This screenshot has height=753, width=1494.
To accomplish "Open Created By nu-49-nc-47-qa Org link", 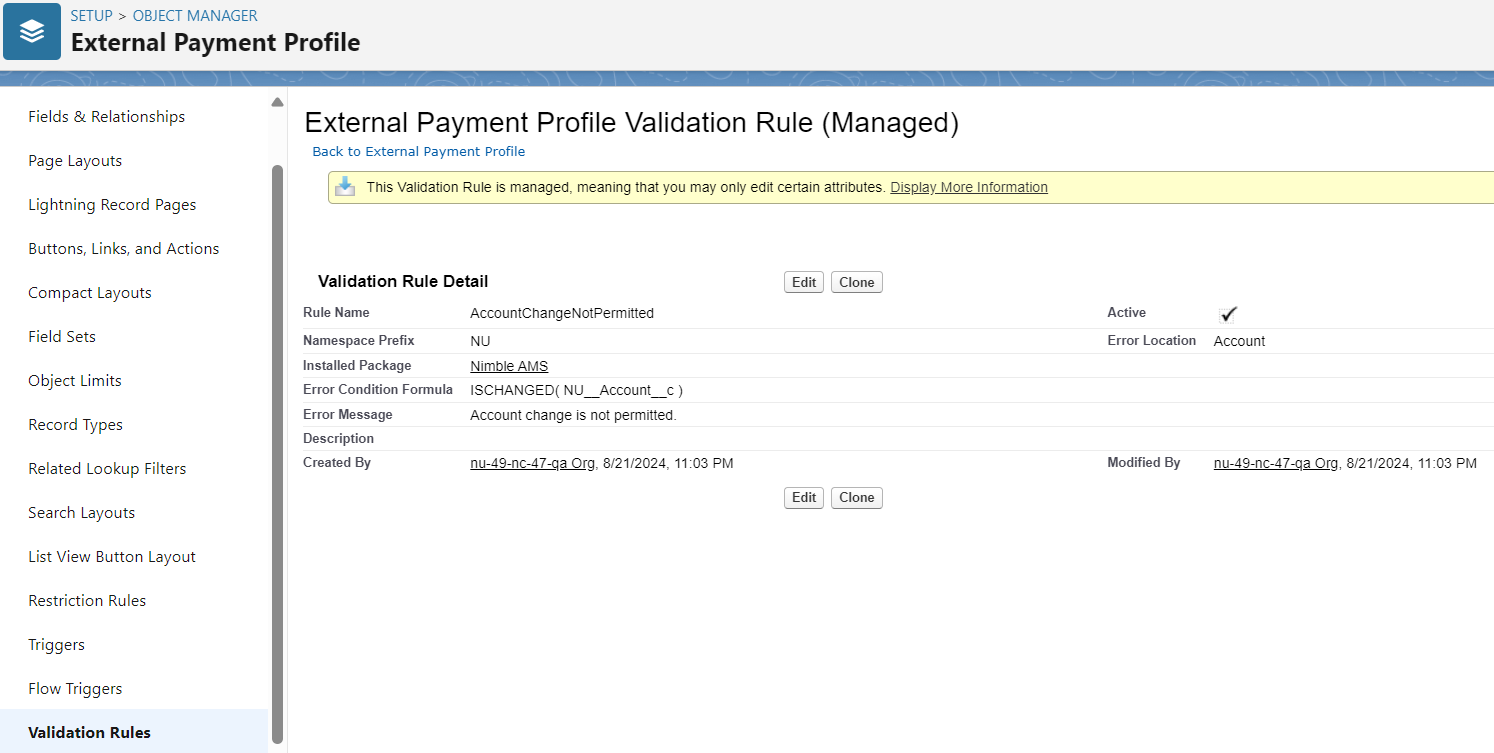I will coord(532,463).
